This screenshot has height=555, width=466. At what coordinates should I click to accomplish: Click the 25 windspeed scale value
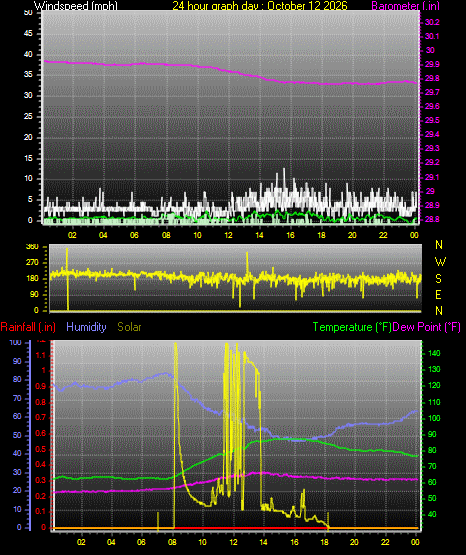click(x=28, y=116)
